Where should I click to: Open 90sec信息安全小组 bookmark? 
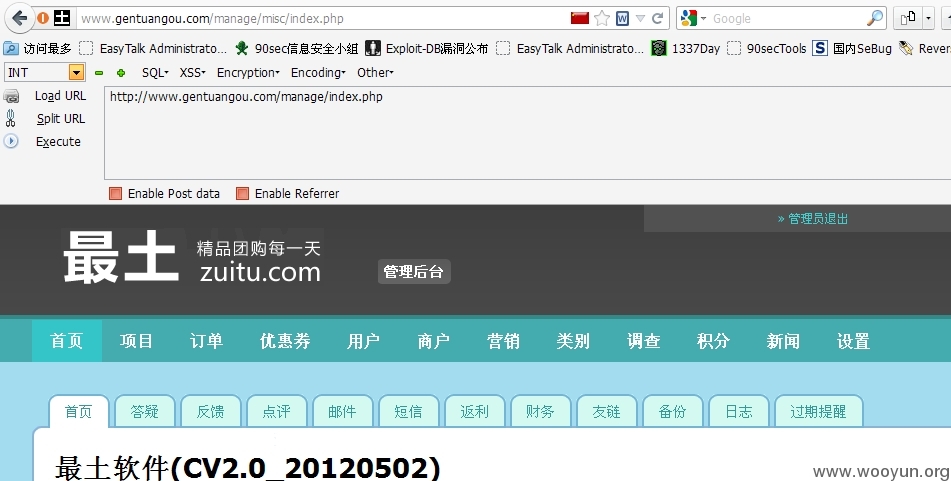point(297,49)
